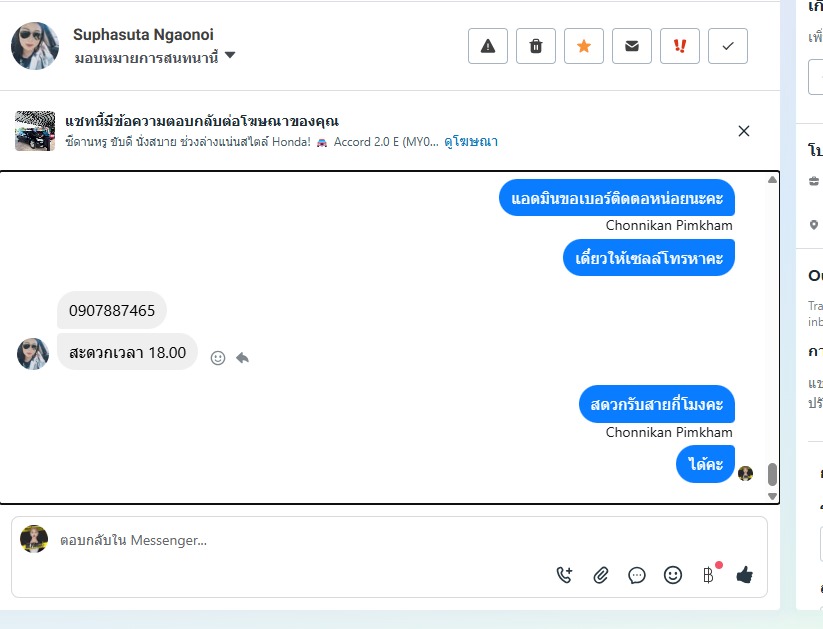
Task: Mark conversation as spam with warning icon
Action: click(488, 46)
